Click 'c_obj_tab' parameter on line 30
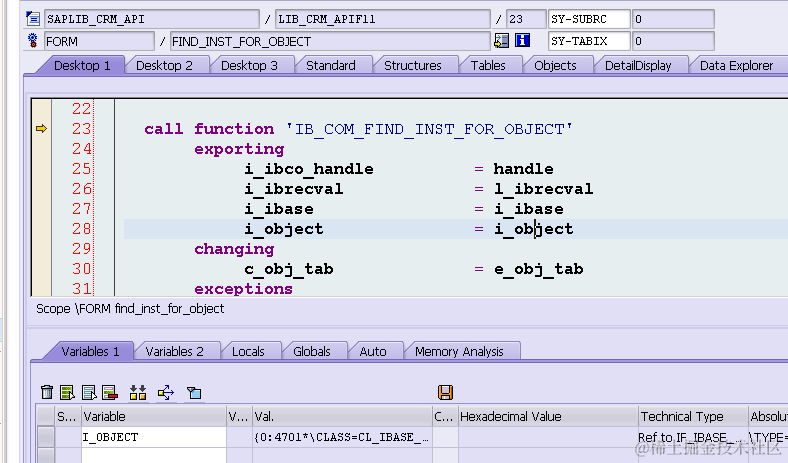Image resolution: width=788 pixels, height=463 pixels. pos(289,269)
